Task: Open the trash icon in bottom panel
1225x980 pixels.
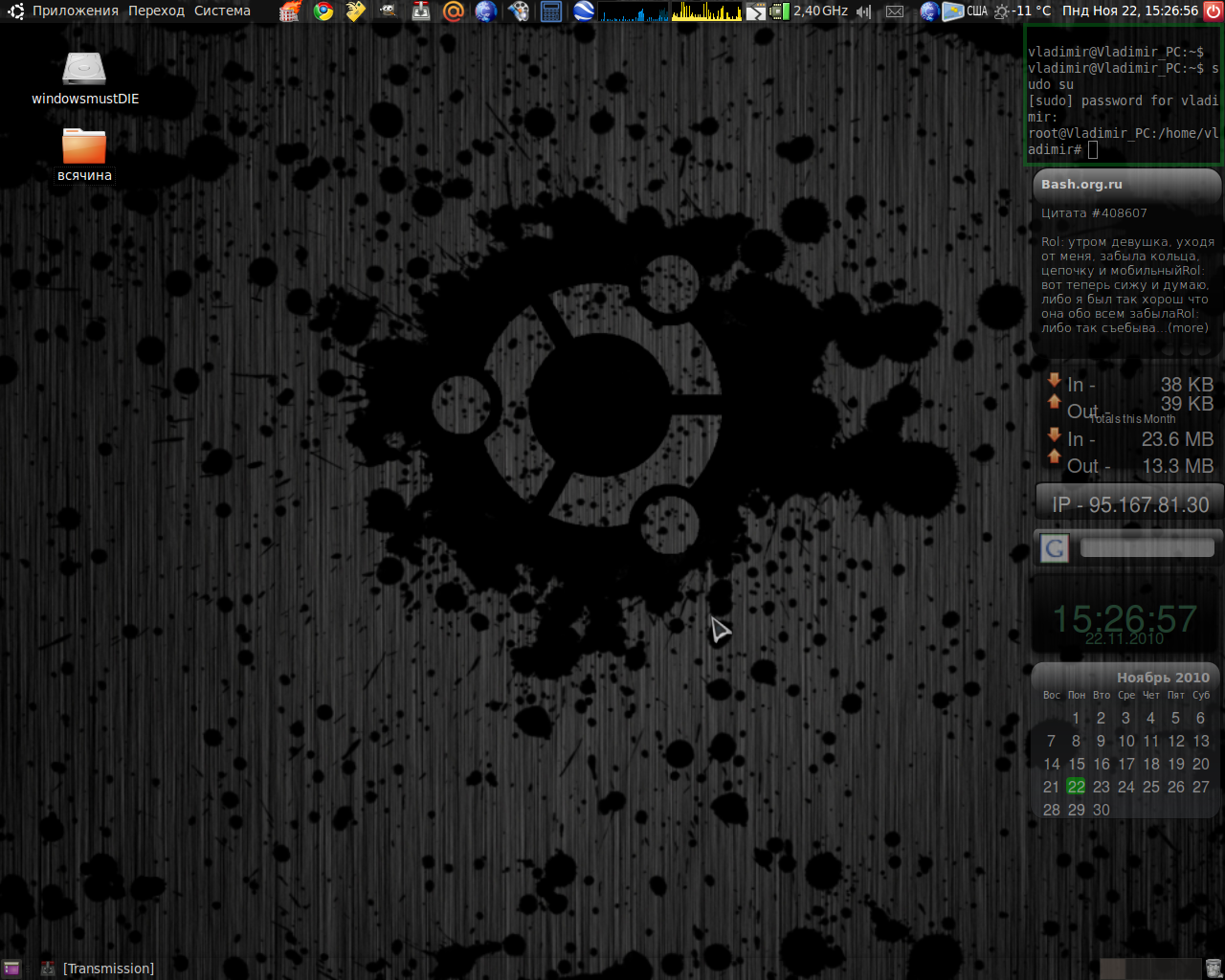Action: point(1214,969)
